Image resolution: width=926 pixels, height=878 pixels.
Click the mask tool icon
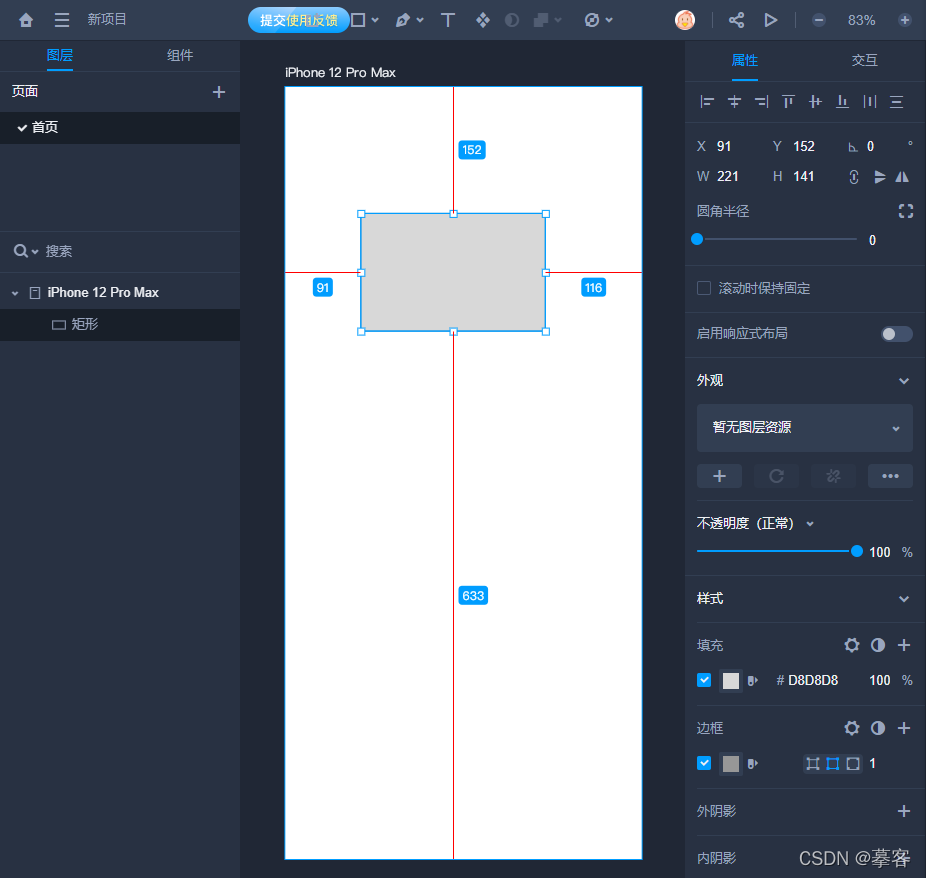click(x=511, y=20)
